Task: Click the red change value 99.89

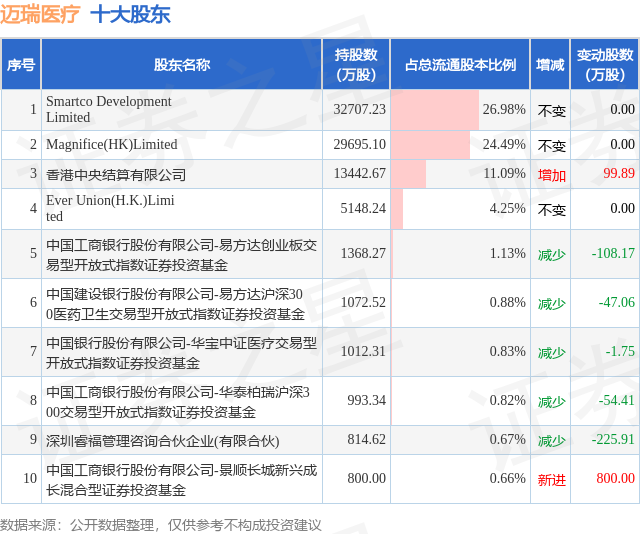Action: coord(619,173)
